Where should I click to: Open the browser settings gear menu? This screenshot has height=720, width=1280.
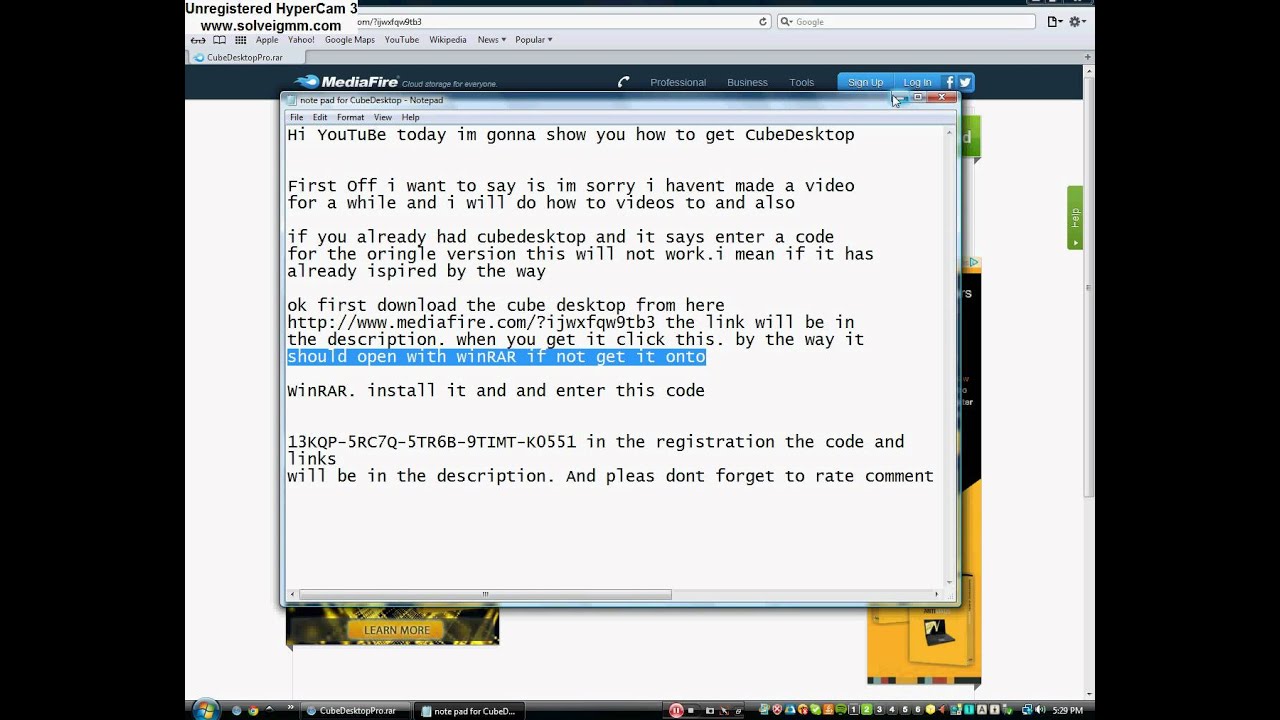(x=1078, y=21)
